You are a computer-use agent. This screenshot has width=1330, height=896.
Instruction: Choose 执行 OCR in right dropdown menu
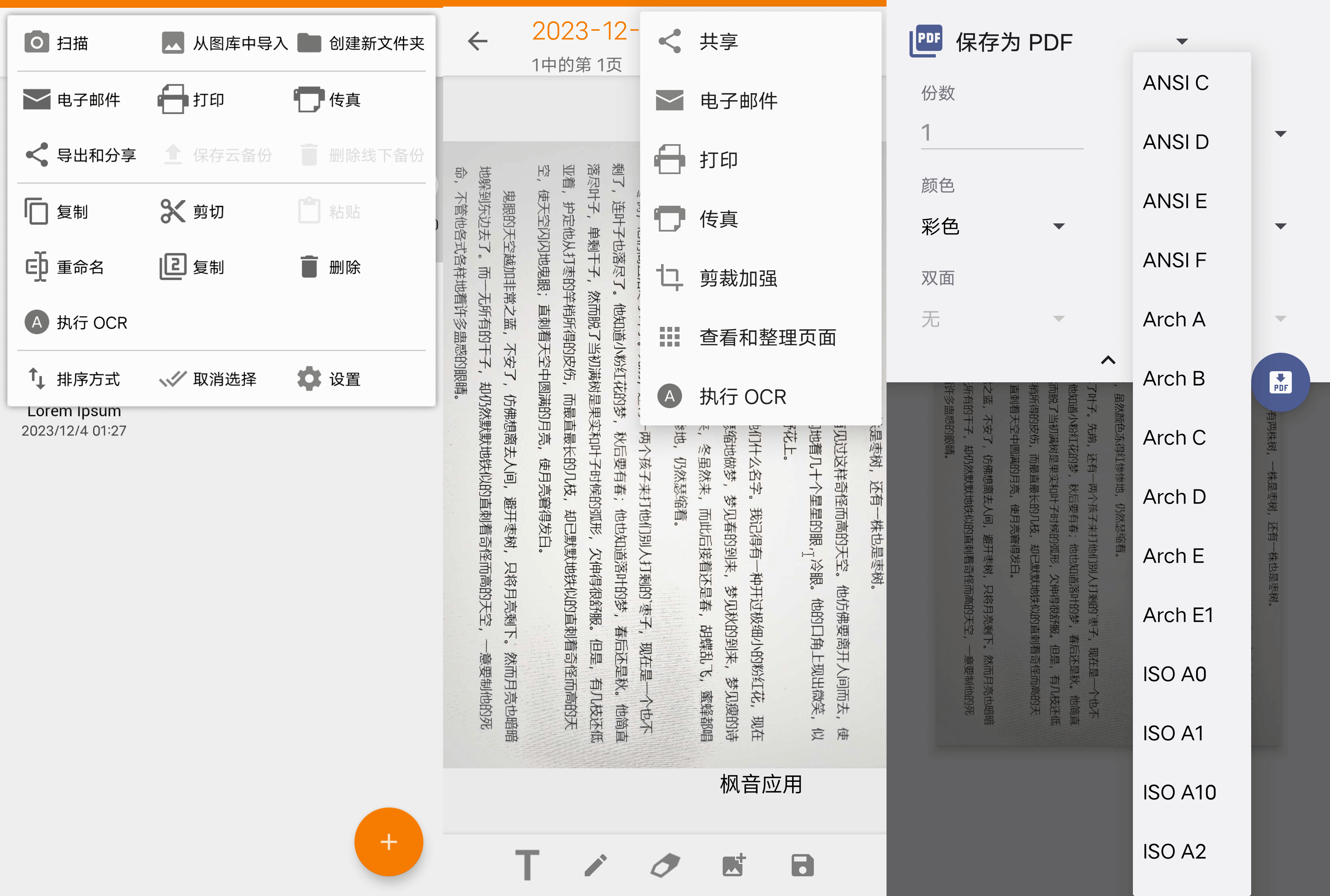point(761,397)
